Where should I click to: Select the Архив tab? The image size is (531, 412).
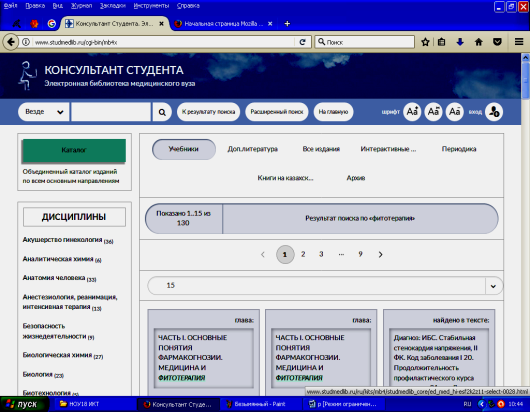pos(356,178)
